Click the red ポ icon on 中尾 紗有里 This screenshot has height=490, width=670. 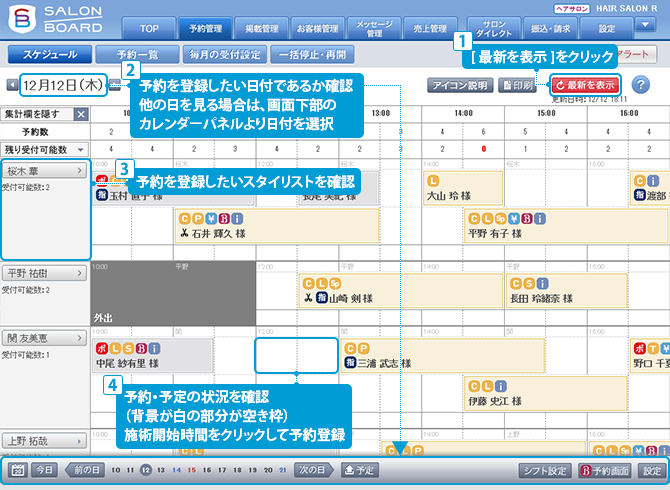click(x=102, y=349)
